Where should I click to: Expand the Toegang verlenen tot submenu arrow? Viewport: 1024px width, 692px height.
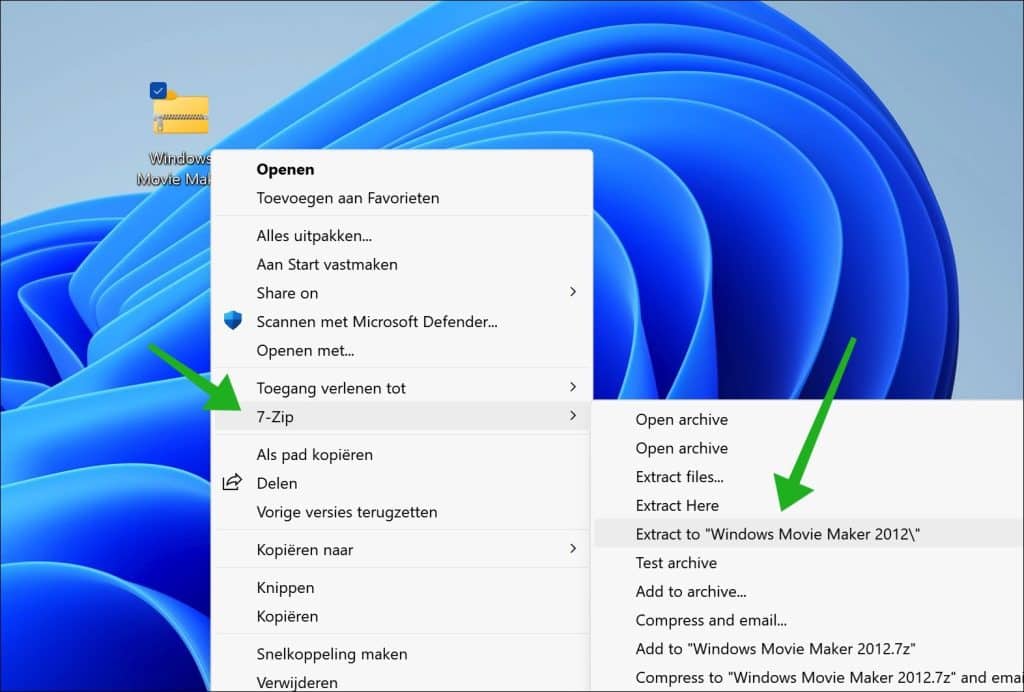tap(573, 387)
